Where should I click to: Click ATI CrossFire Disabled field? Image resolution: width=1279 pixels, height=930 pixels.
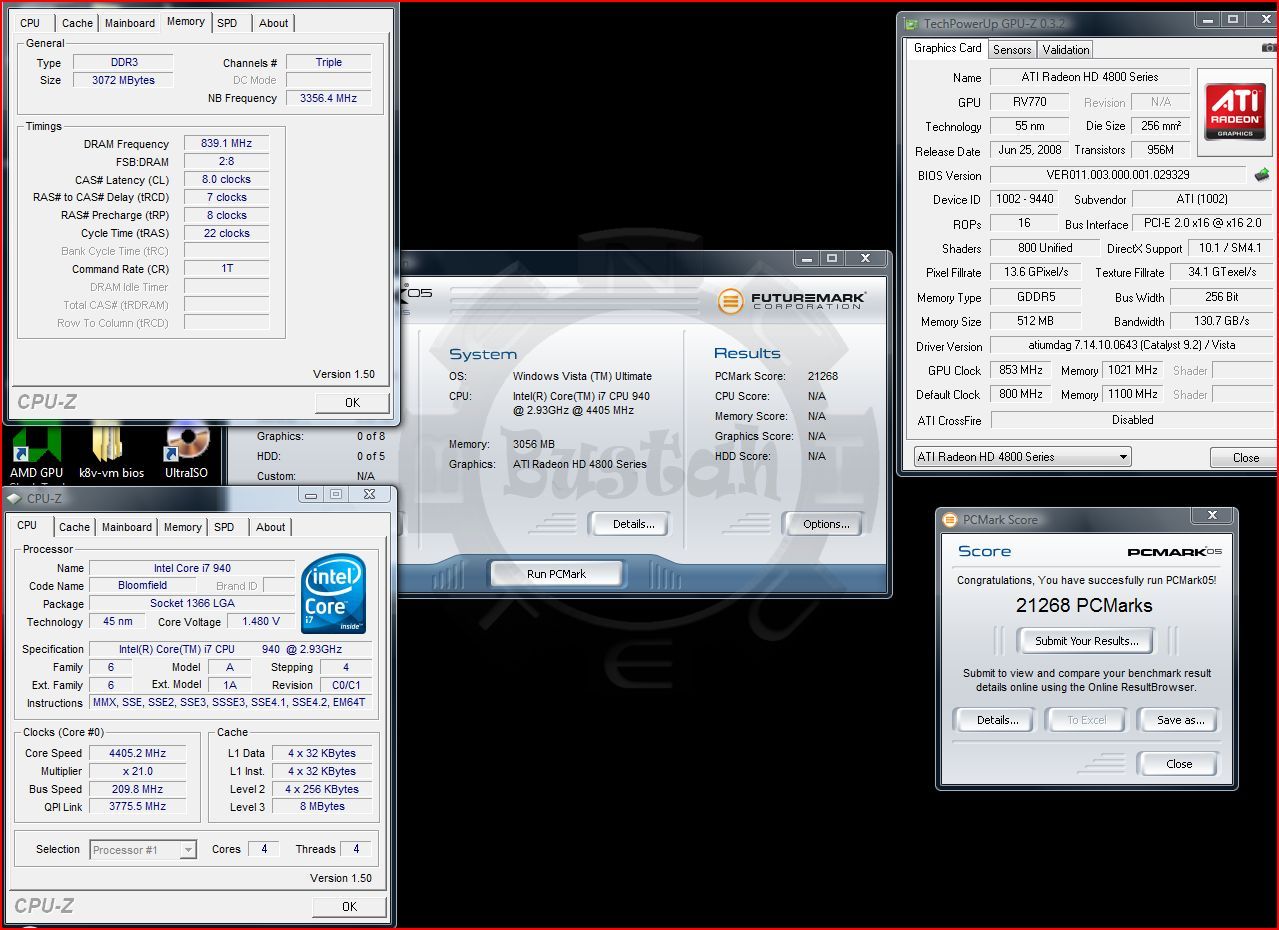(x=1132, y=420)
